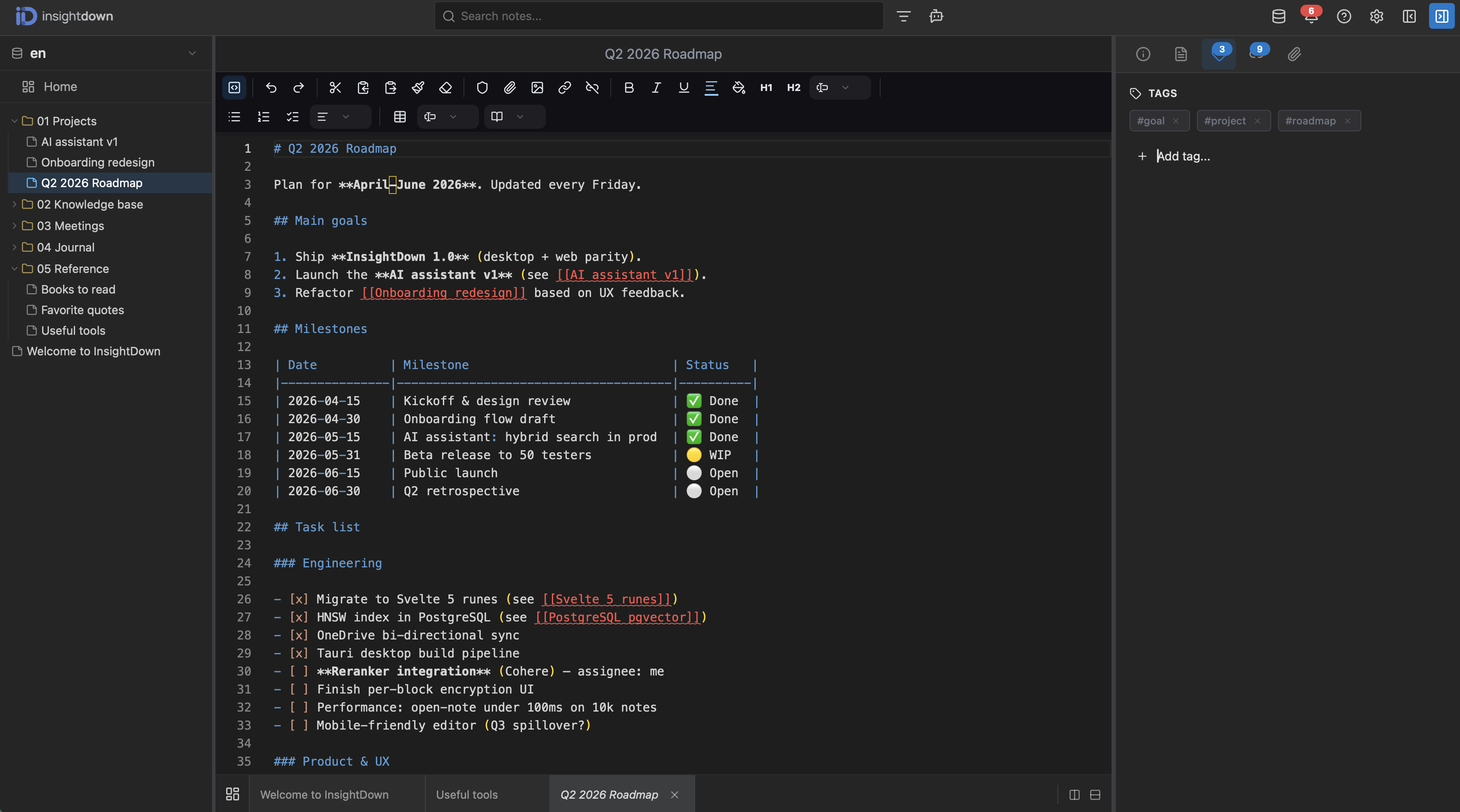Expand the 03 Meetings folder
This screenshot has height=812, width=1460.
tap(14, 225)
